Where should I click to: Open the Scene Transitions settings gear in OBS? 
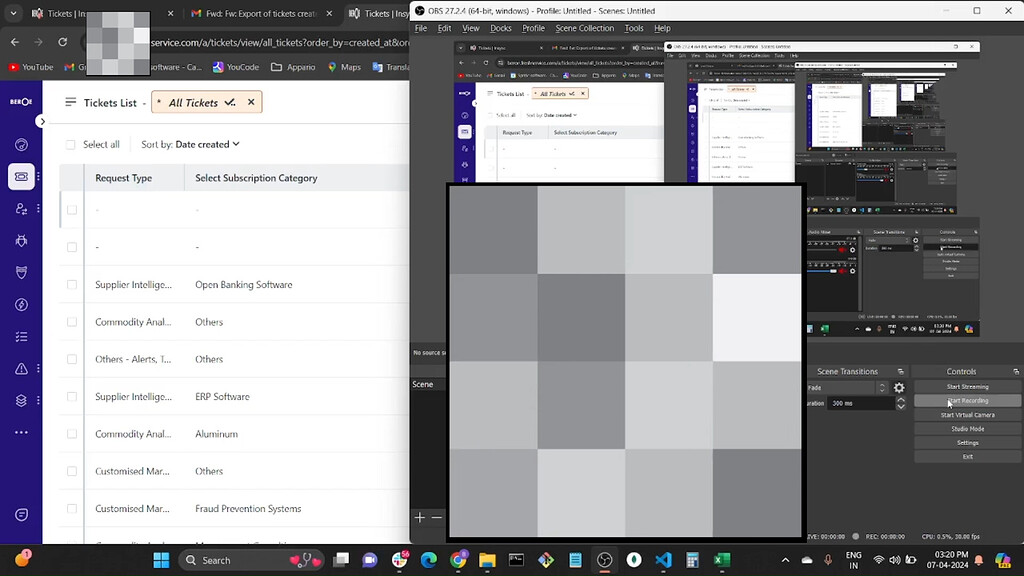click(898, 387)
